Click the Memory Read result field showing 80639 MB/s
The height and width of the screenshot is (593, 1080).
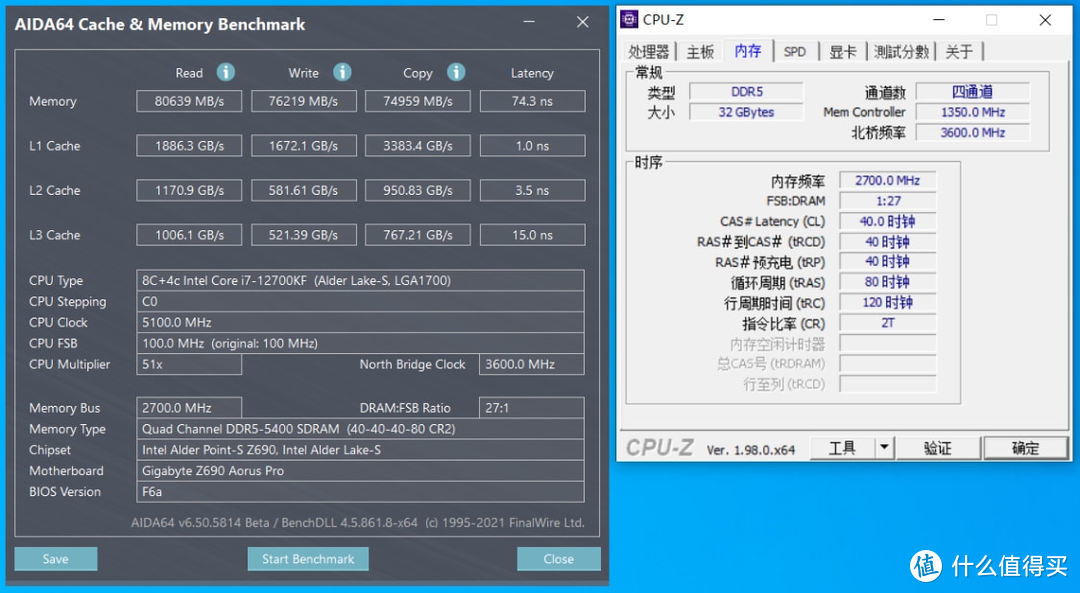[189, 100]
